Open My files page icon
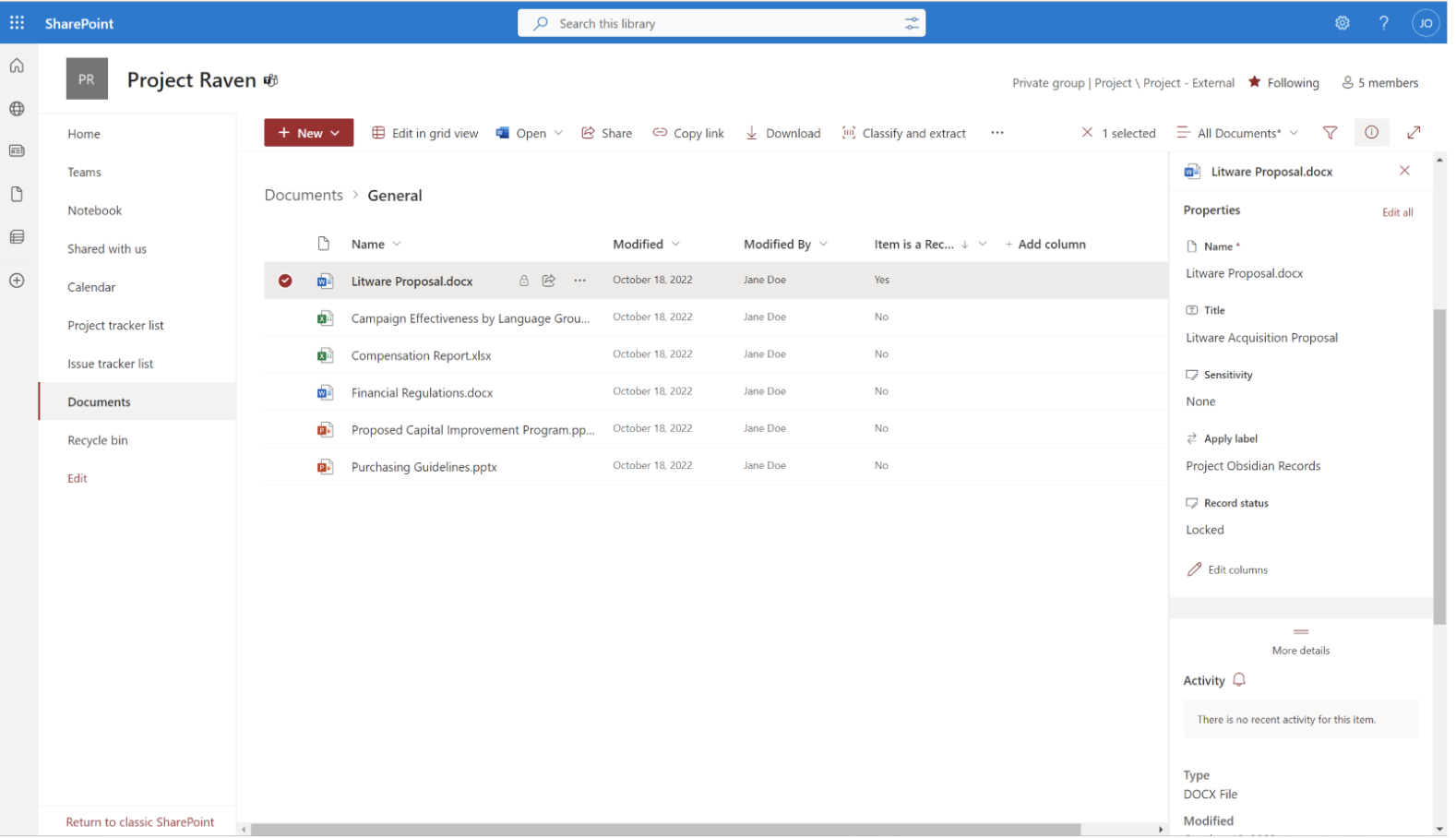This screenshot has width=1456, height=838. pos(17,195)
